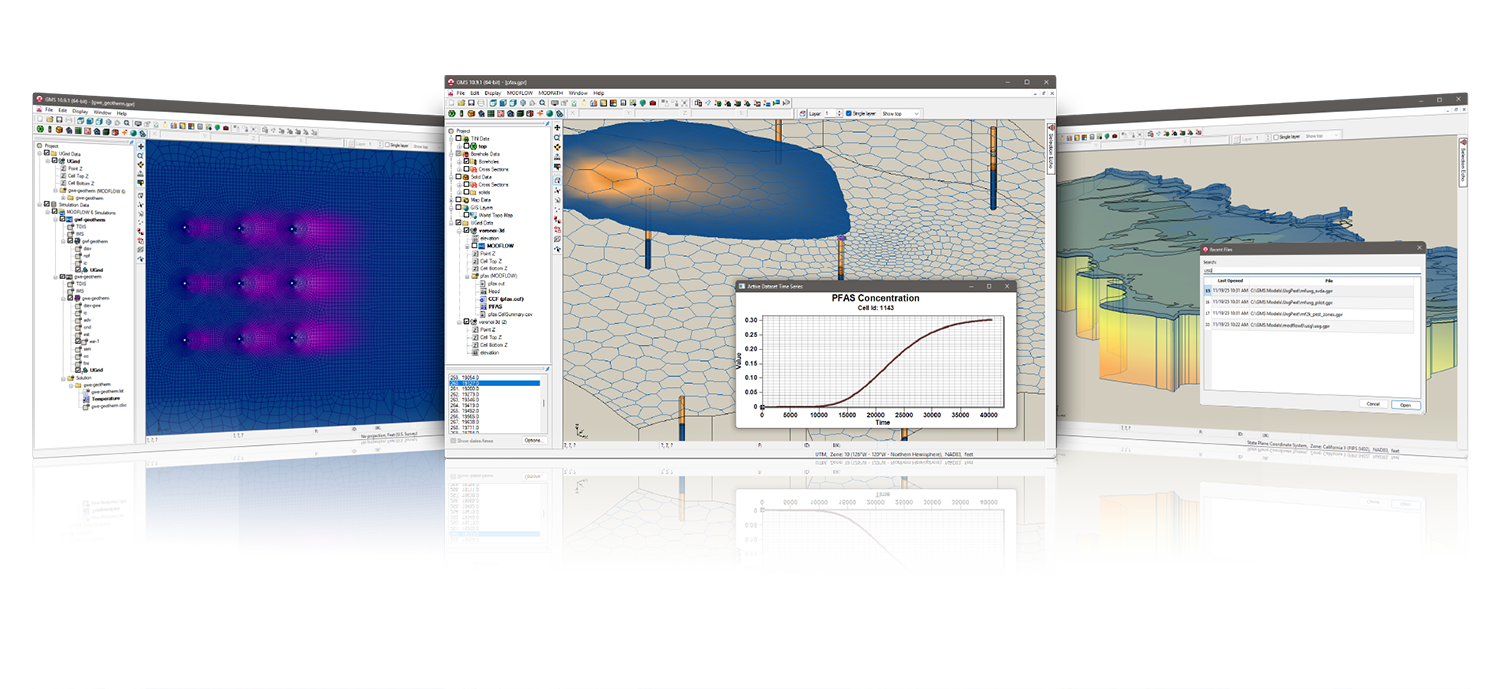Open File menu in center pfas window
Screen dimensions: 1500x689
tap(460, 93)
